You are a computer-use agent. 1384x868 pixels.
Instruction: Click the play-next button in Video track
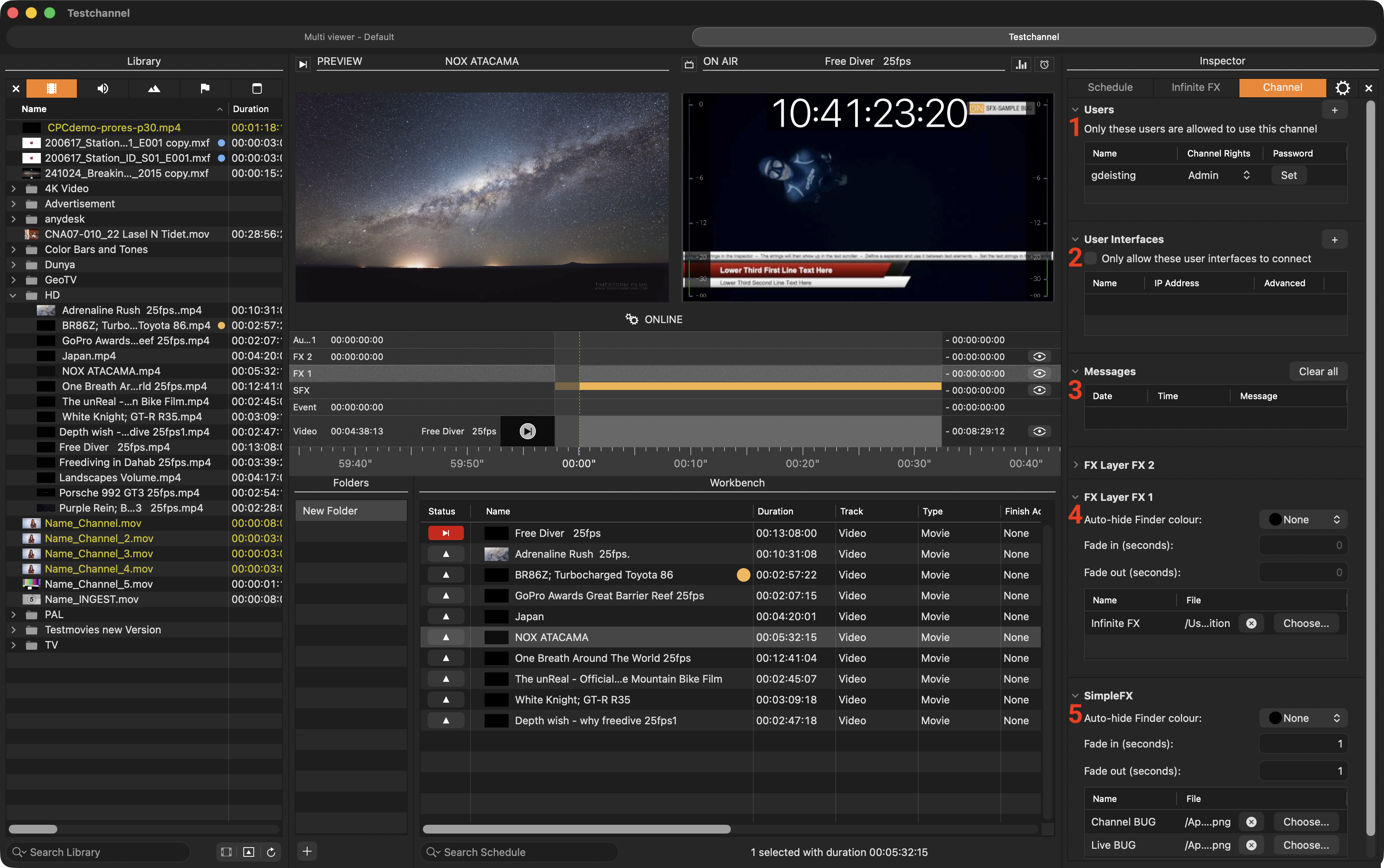(x=527, y=431)
